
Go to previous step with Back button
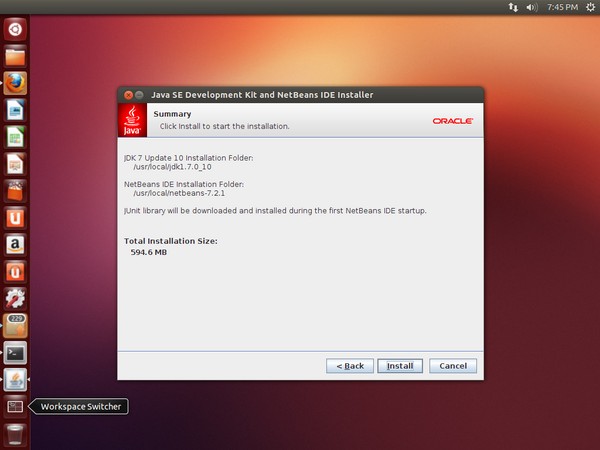pos(350,366)
